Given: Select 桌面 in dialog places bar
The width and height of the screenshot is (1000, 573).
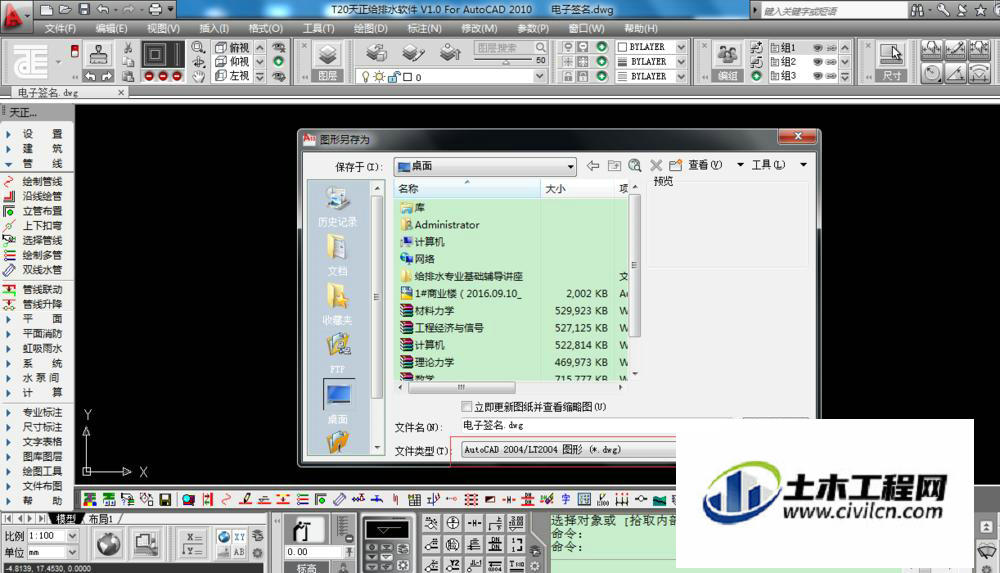Looking at the screenshot, I should (x=338, y=402).
